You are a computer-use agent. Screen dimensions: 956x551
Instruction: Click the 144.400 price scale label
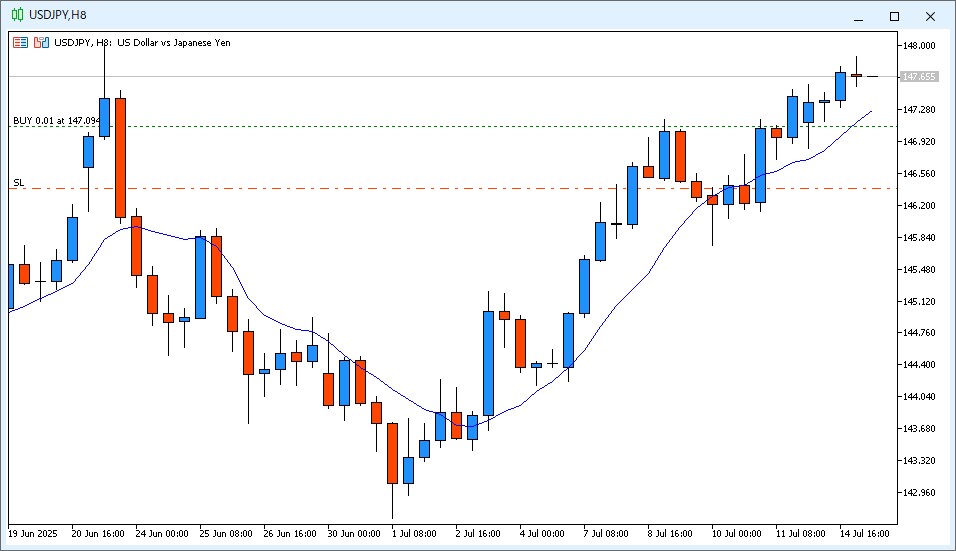(919, 364)
